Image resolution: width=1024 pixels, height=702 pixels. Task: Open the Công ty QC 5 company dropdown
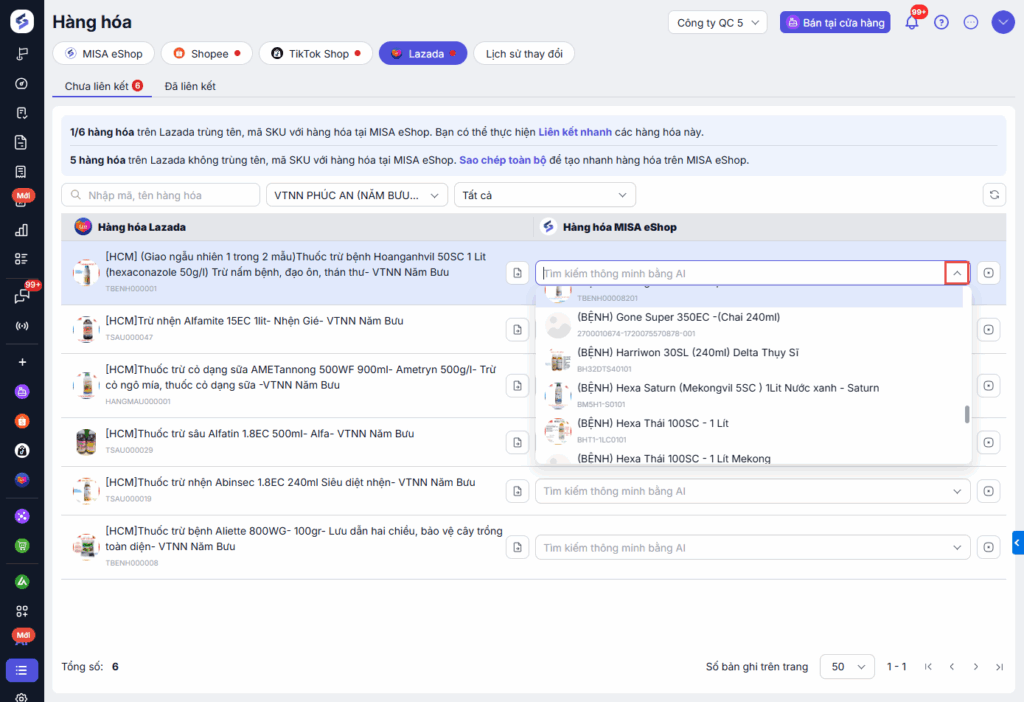[717, 22]
